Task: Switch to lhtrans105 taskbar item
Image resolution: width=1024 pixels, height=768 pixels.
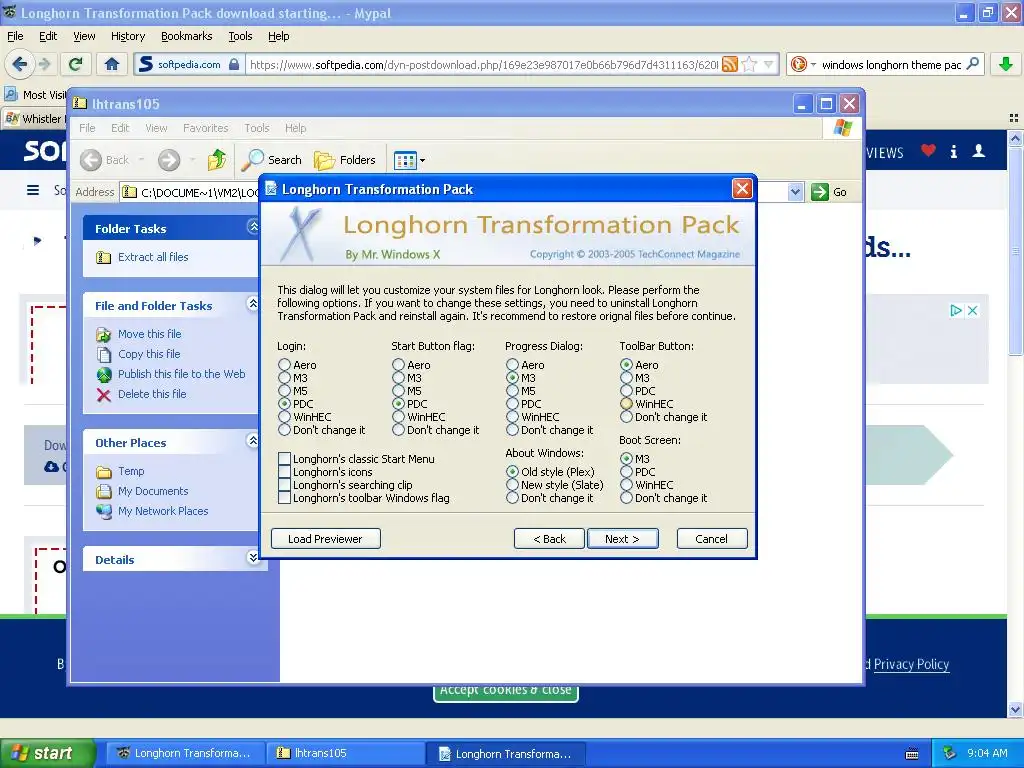Action: (345, 753)
